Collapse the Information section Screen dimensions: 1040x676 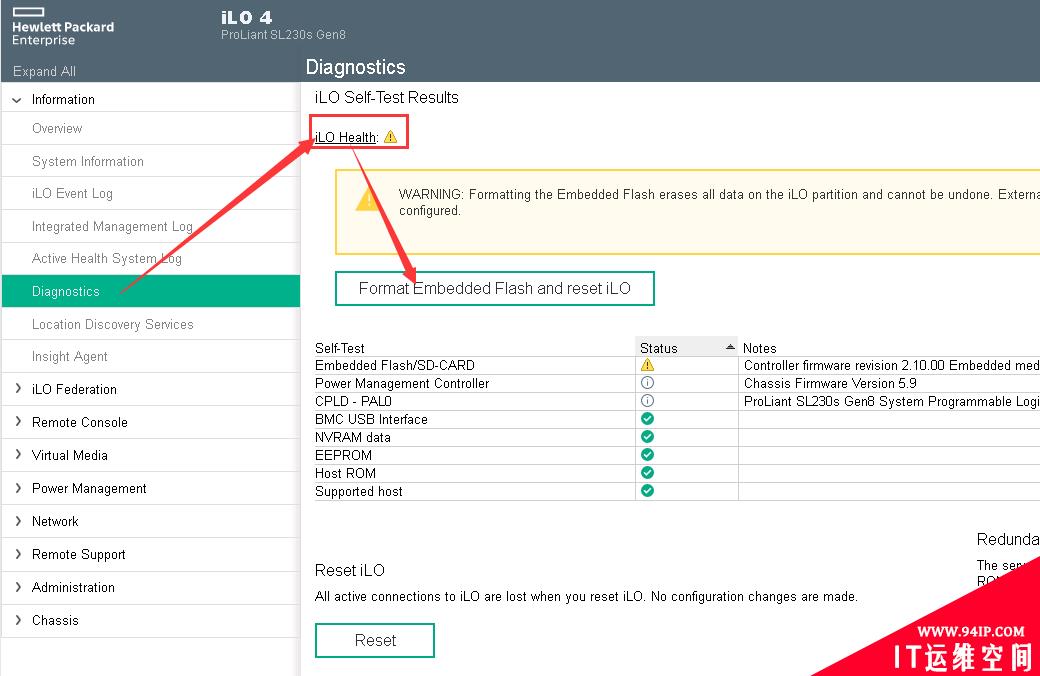pos(17,100)
